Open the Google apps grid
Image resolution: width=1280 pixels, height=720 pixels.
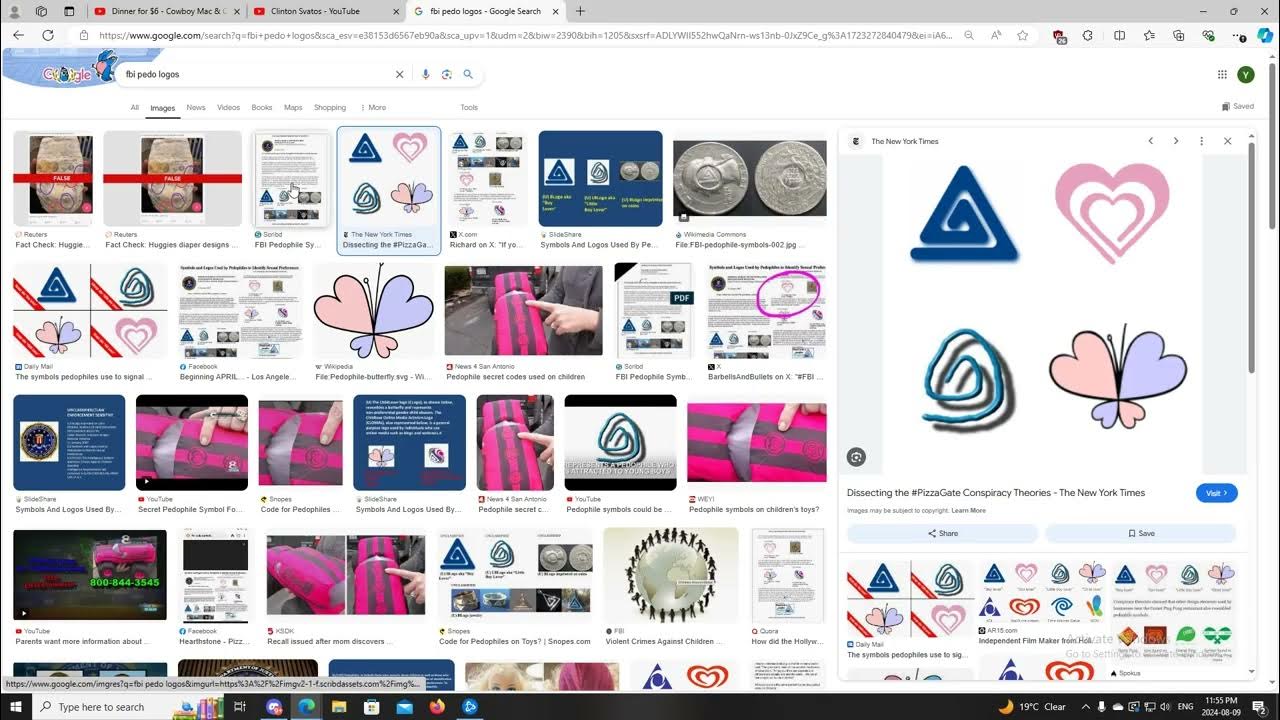pos(1222,74)
